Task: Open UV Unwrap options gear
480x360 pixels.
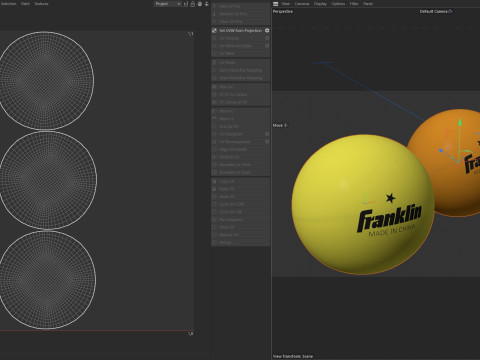Action: coord(267,38)
